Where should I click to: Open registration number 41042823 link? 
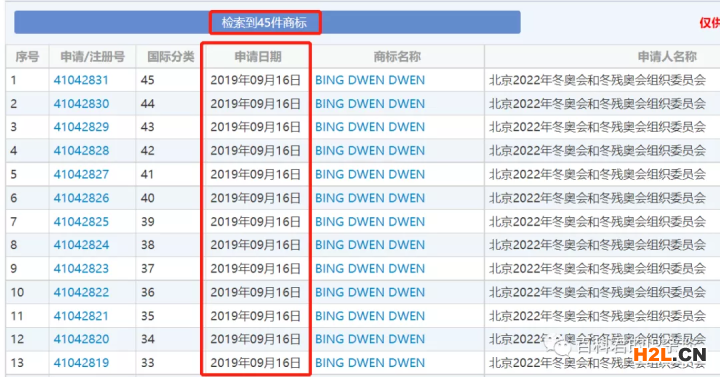81,269
